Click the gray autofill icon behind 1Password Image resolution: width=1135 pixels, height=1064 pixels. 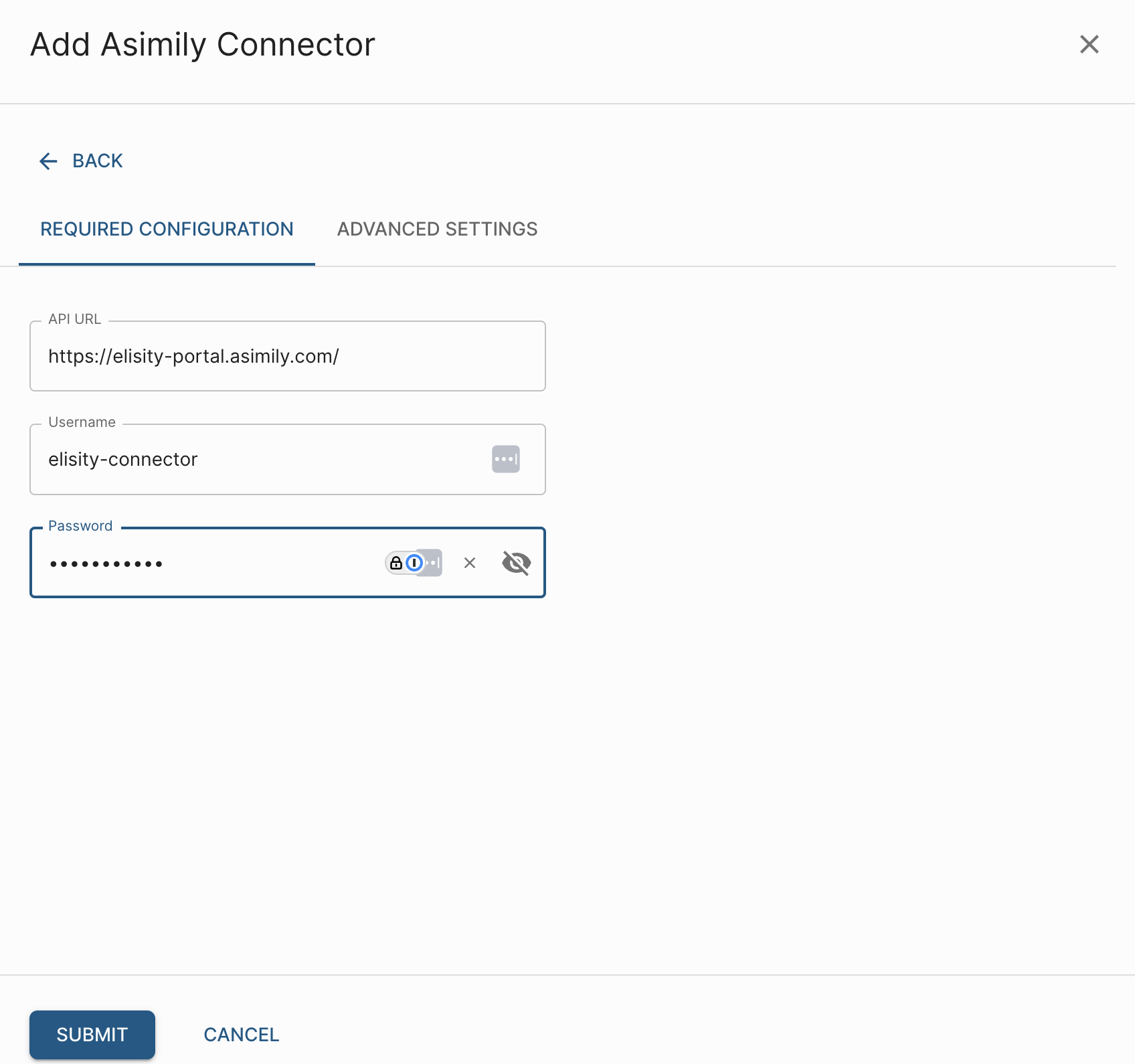click(434, 563)
